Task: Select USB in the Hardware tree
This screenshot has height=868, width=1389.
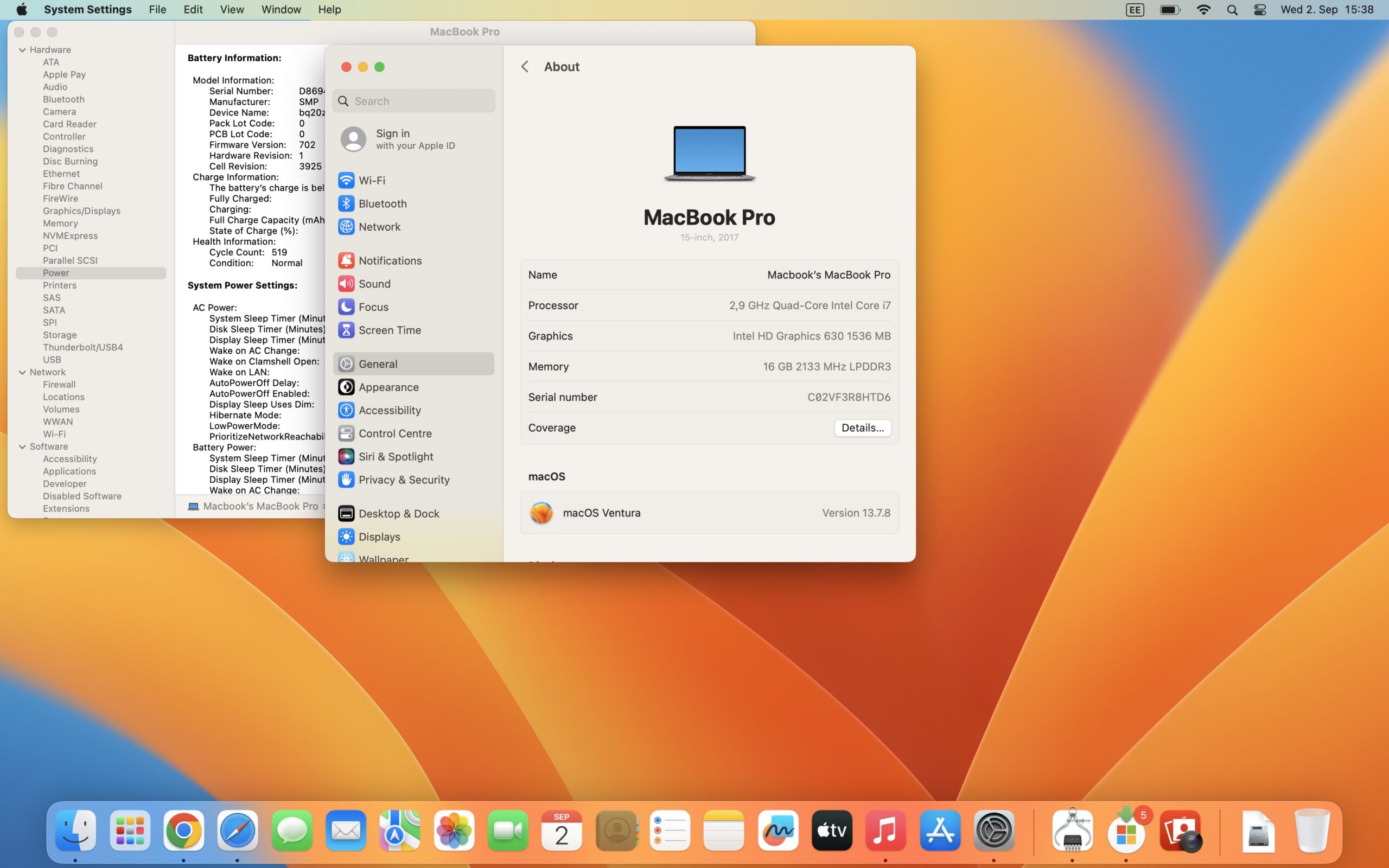Action: (x=52, y=359)
